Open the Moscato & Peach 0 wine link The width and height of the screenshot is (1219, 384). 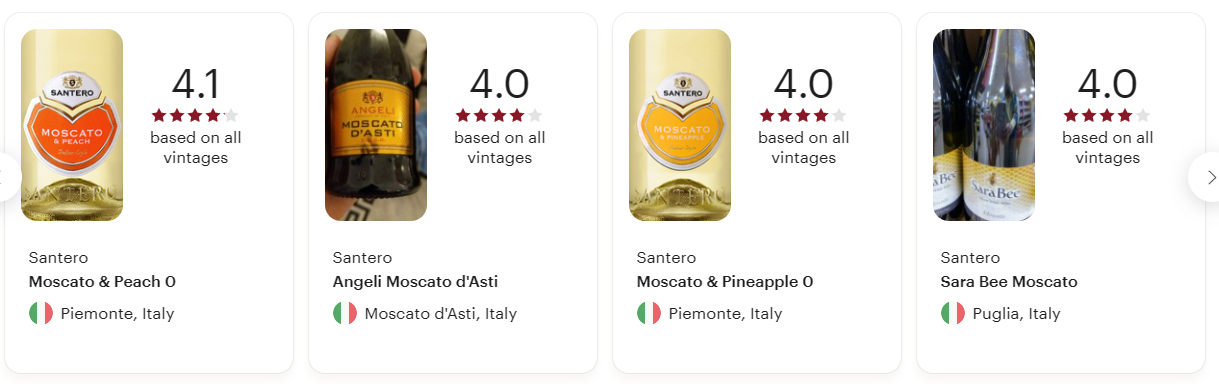(x=102, y=282)
